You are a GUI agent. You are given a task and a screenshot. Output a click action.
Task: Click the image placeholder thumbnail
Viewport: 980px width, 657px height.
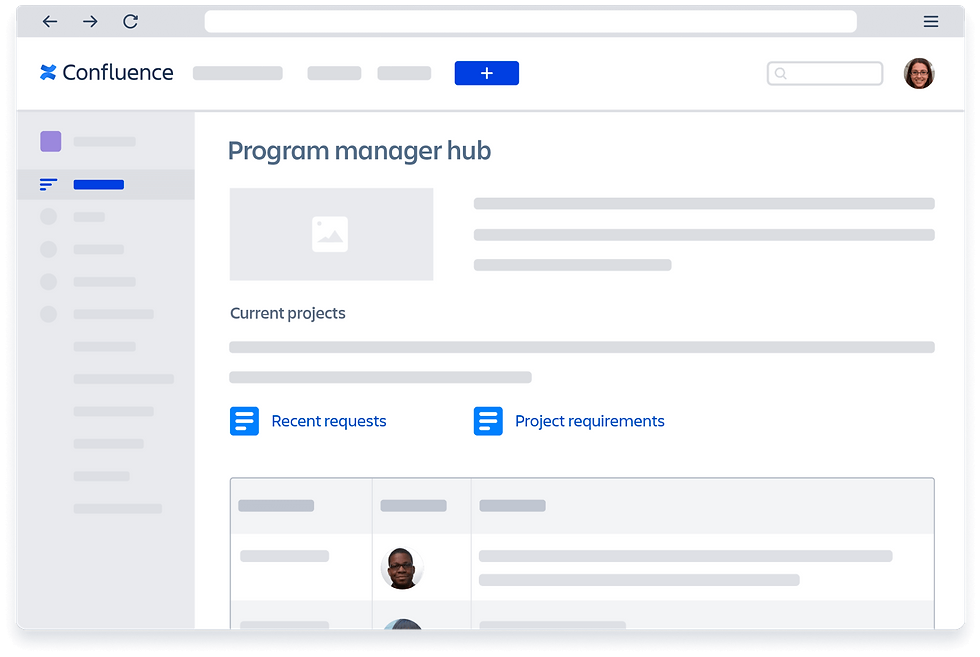331,234
